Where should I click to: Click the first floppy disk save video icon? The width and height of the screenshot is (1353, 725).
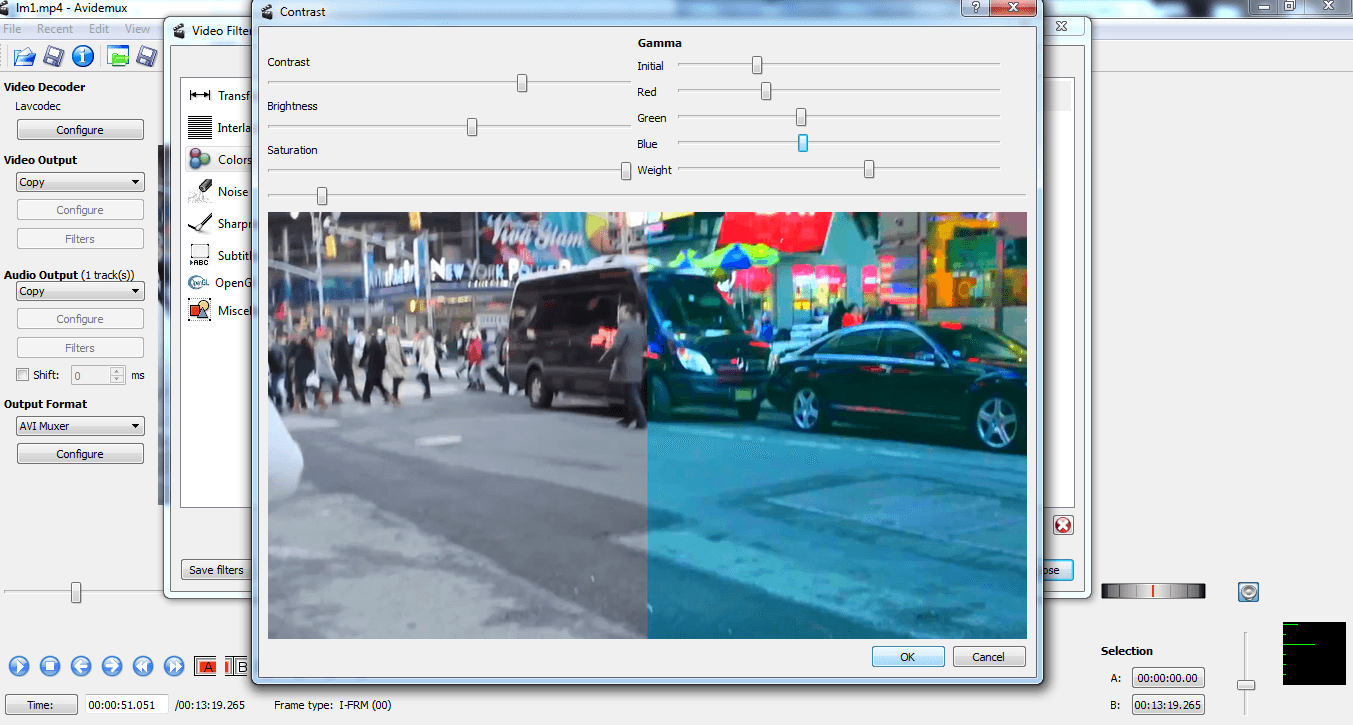pos(54,56)
